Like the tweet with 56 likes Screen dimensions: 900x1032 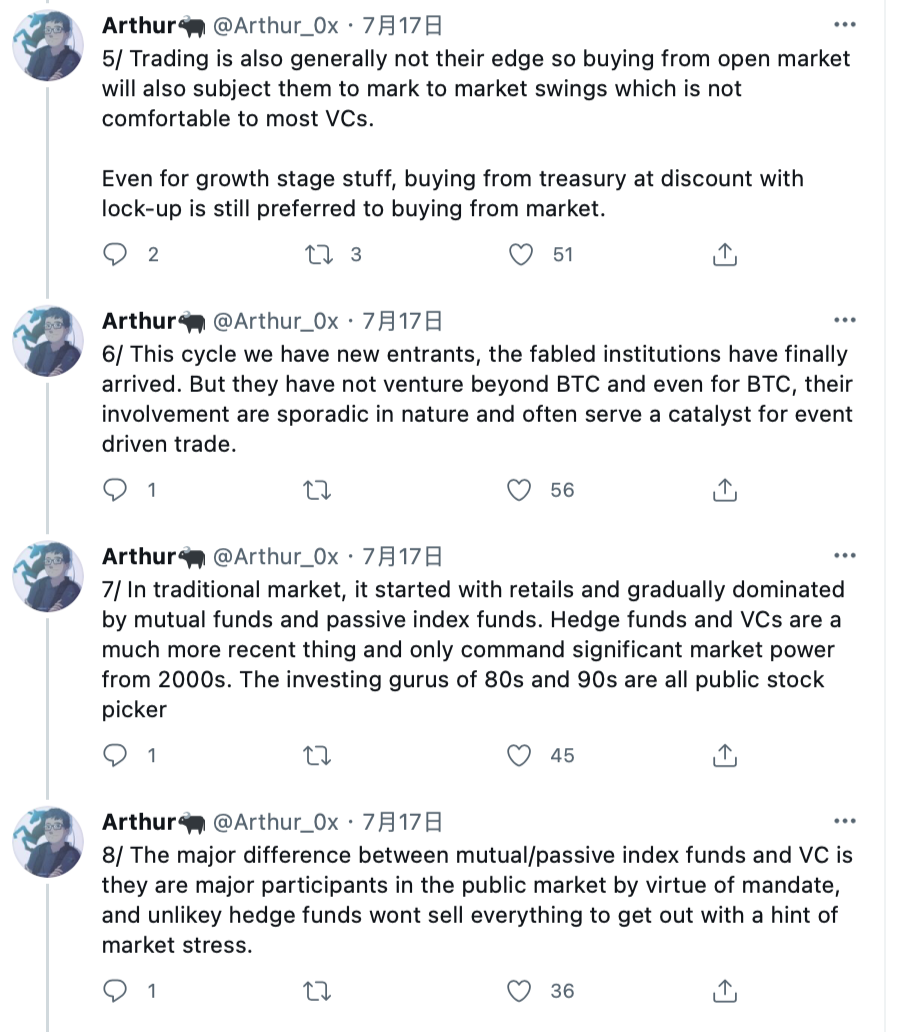tap(520, 490)
